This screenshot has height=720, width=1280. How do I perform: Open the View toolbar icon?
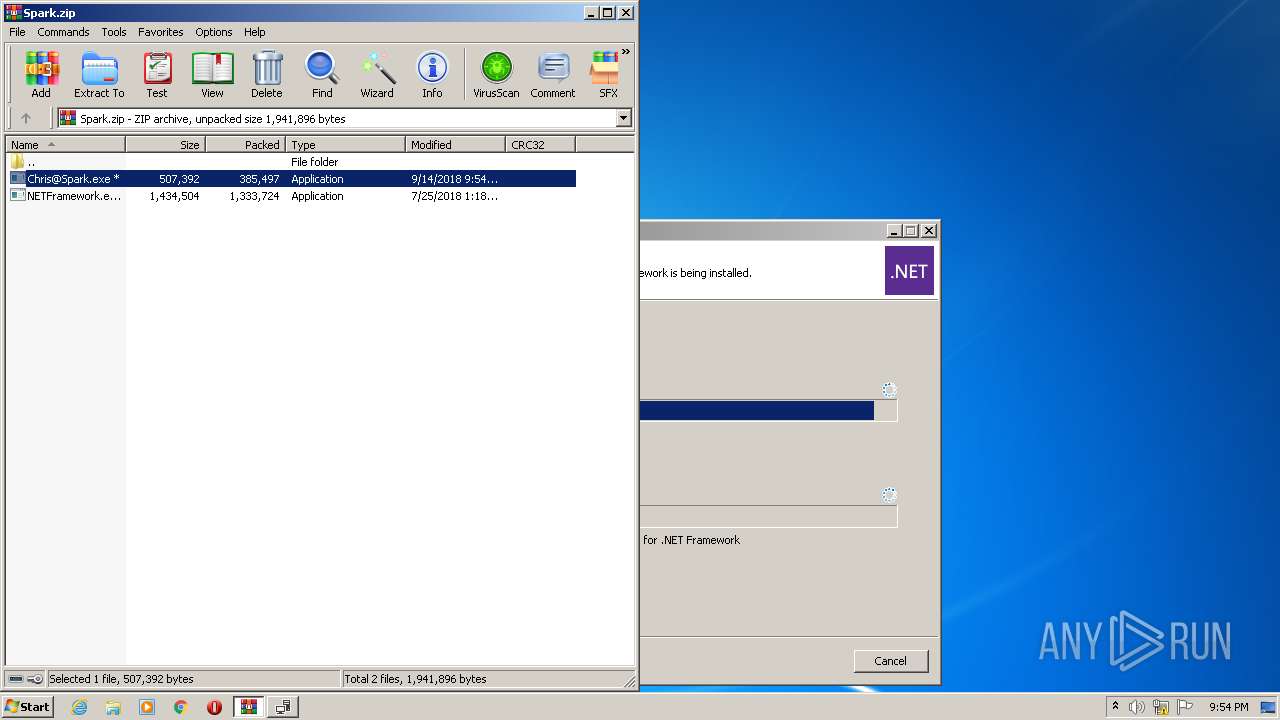coord(212,75)
